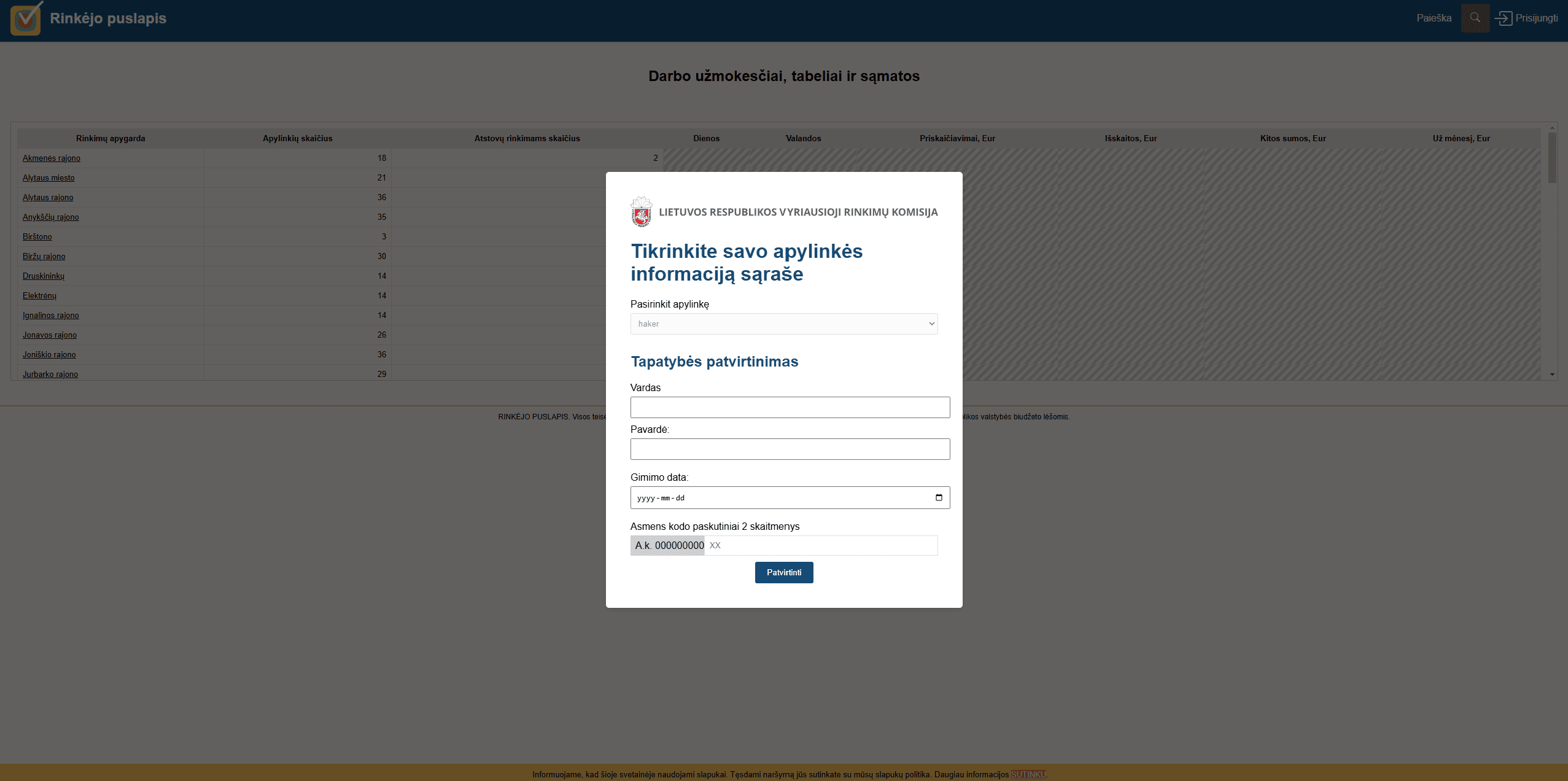Click the Vardas input field
Image resolution: width=1568 pixels, height=781 pixels.
coord(790,407)
